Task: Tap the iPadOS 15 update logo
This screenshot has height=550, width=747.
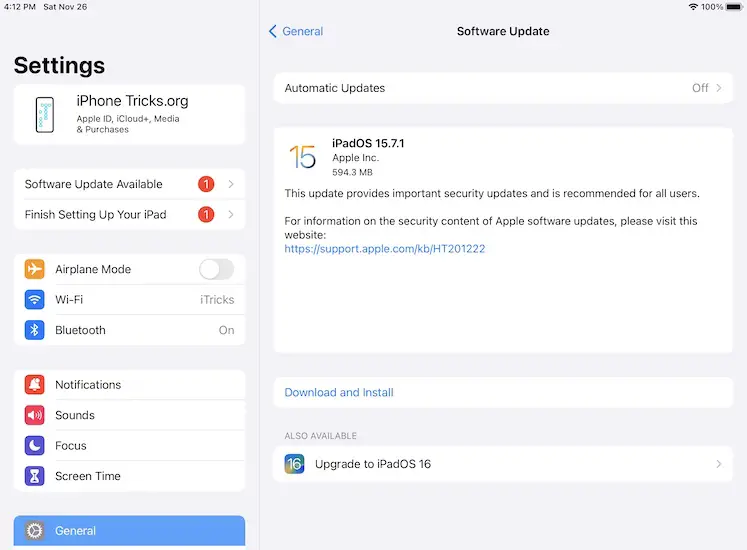Action: pos(302,157)
